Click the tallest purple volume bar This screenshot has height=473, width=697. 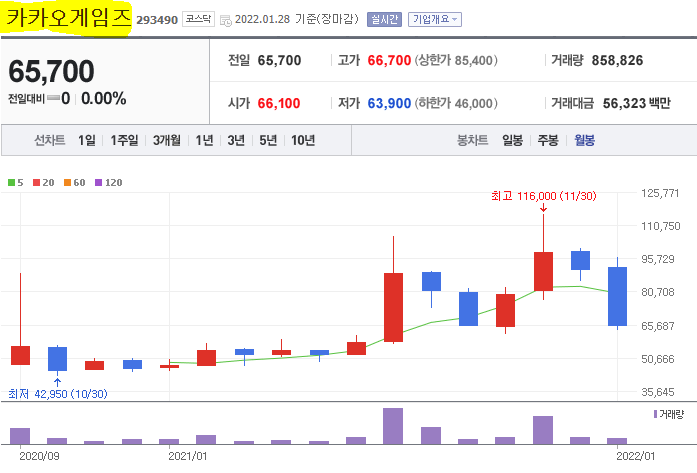tap(393, 426)
